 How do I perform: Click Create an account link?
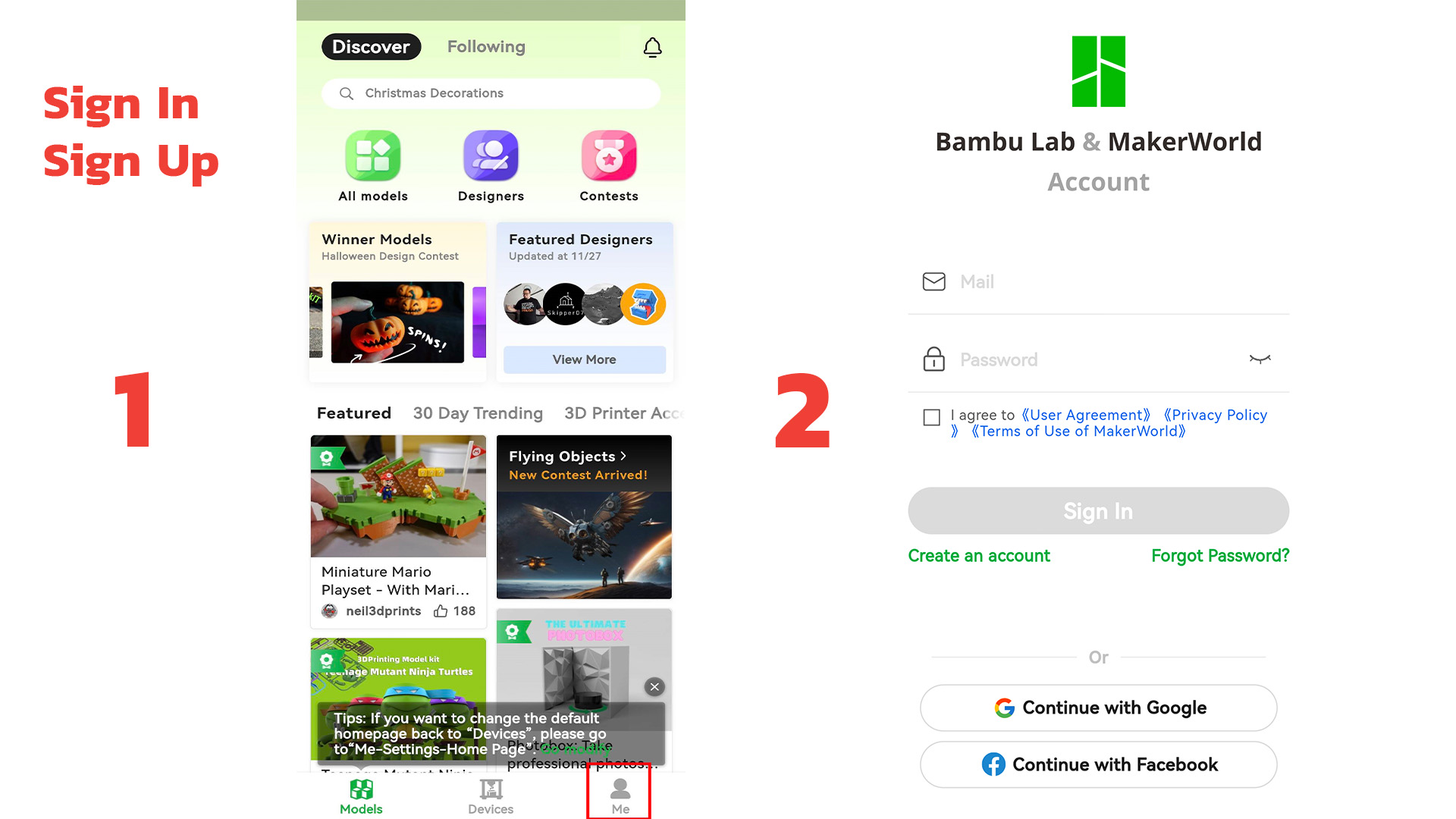[979, 556]
